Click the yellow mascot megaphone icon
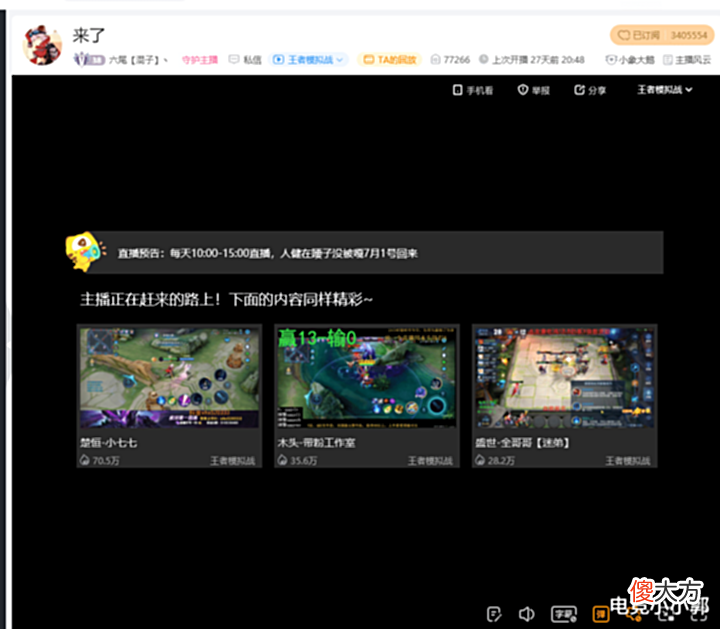 point(85,251)
